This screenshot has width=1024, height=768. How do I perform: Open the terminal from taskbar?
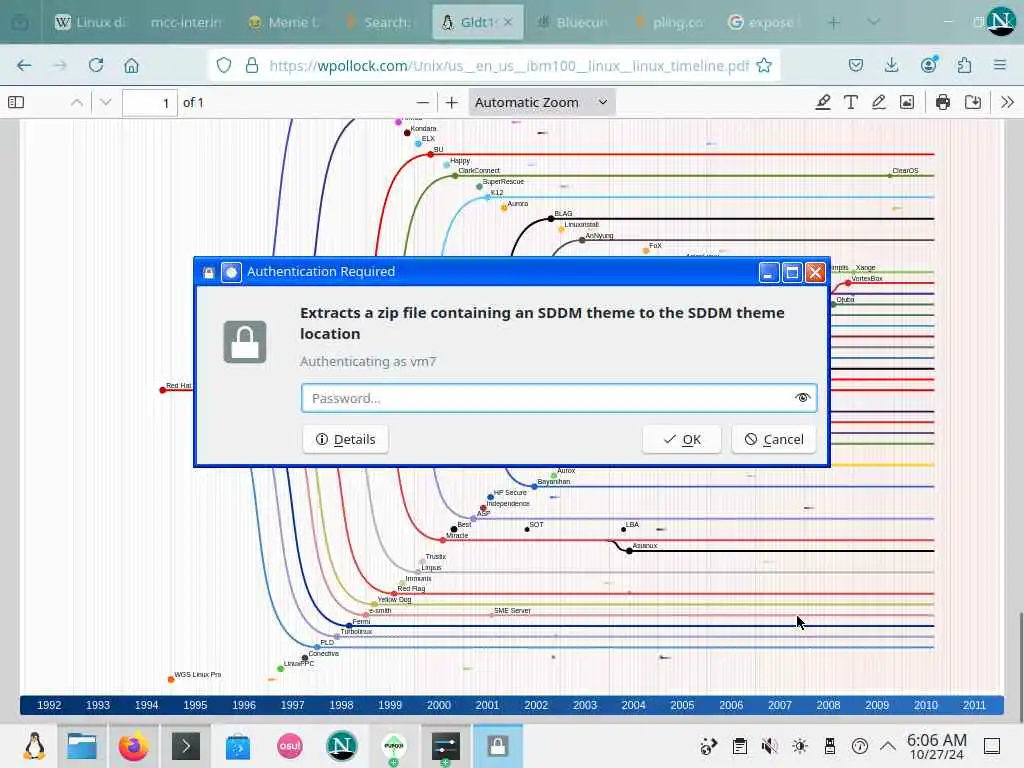pos(185,746)
